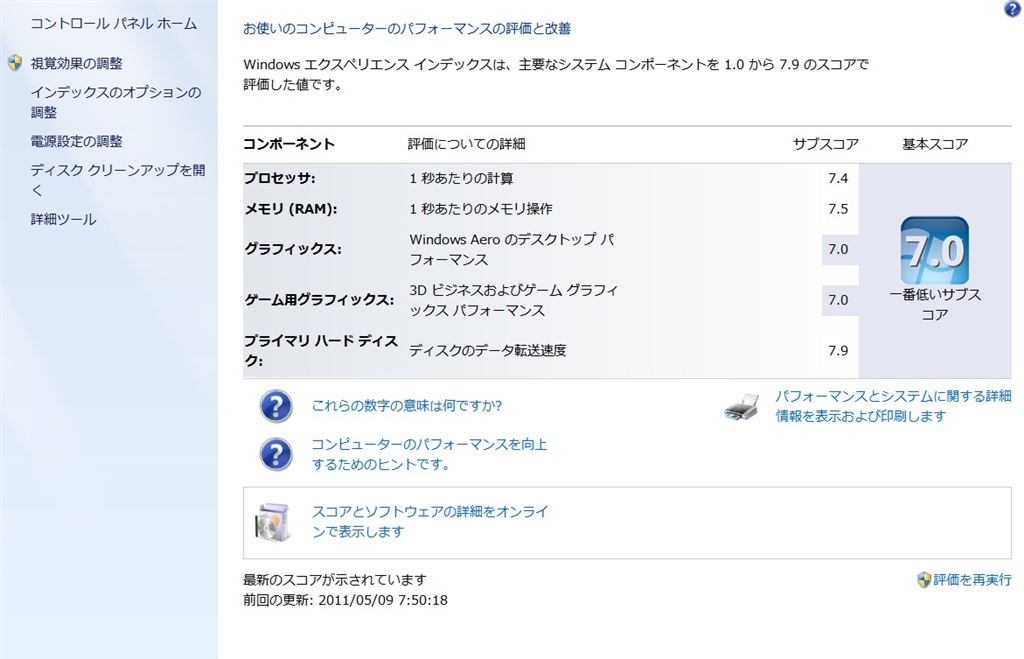Open 詳細ツール link
The height and width of the screenshot is (659, 1024).
63,219
